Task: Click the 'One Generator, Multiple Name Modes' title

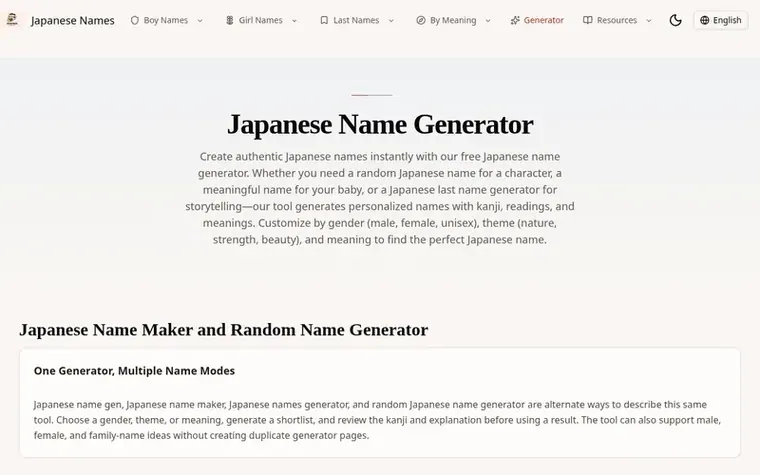Action: click(x=134, y=371)
